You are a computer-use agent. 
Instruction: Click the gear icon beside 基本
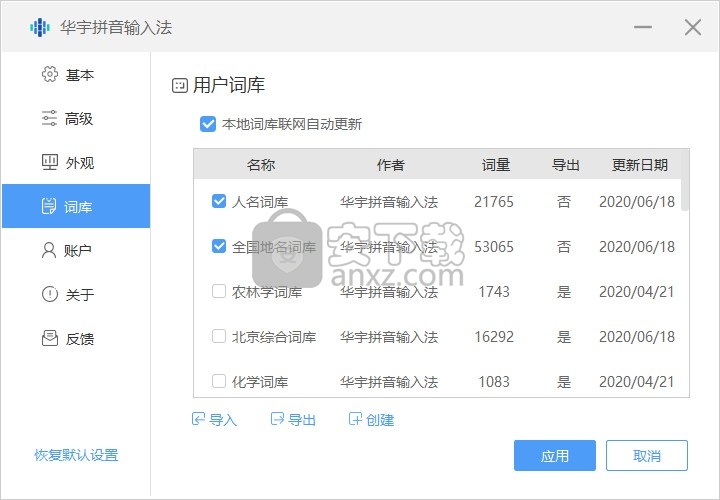pos(49,75)
